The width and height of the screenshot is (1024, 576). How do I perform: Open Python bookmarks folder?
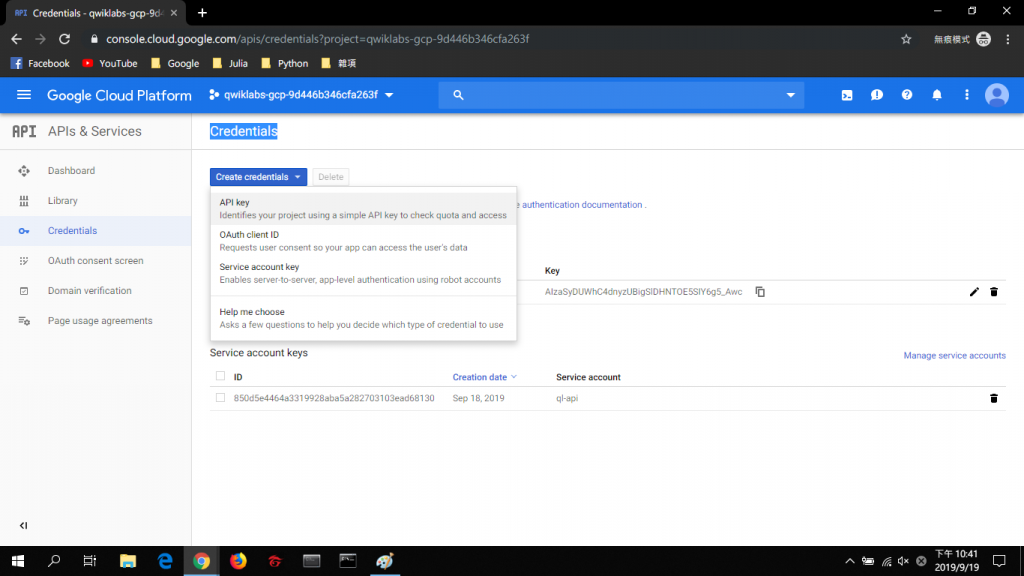tap(285, 63)
